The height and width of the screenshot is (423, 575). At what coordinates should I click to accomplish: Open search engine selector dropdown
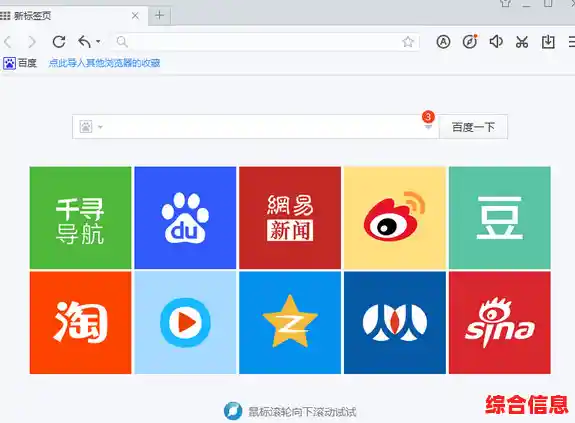[x=91, y=127]
